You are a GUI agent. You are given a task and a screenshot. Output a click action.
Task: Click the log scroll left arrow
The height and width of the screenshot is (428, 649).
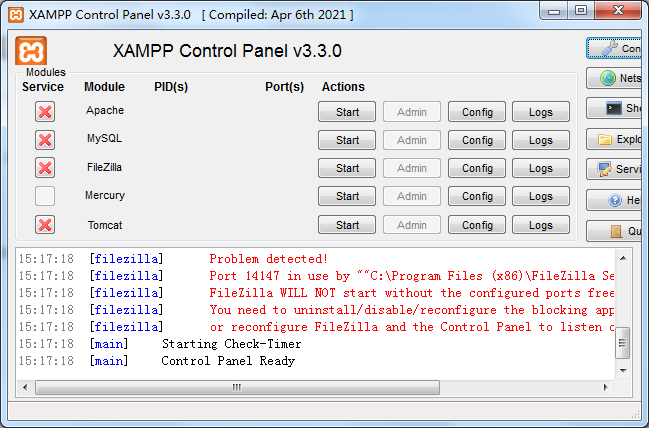coord(25,387)
